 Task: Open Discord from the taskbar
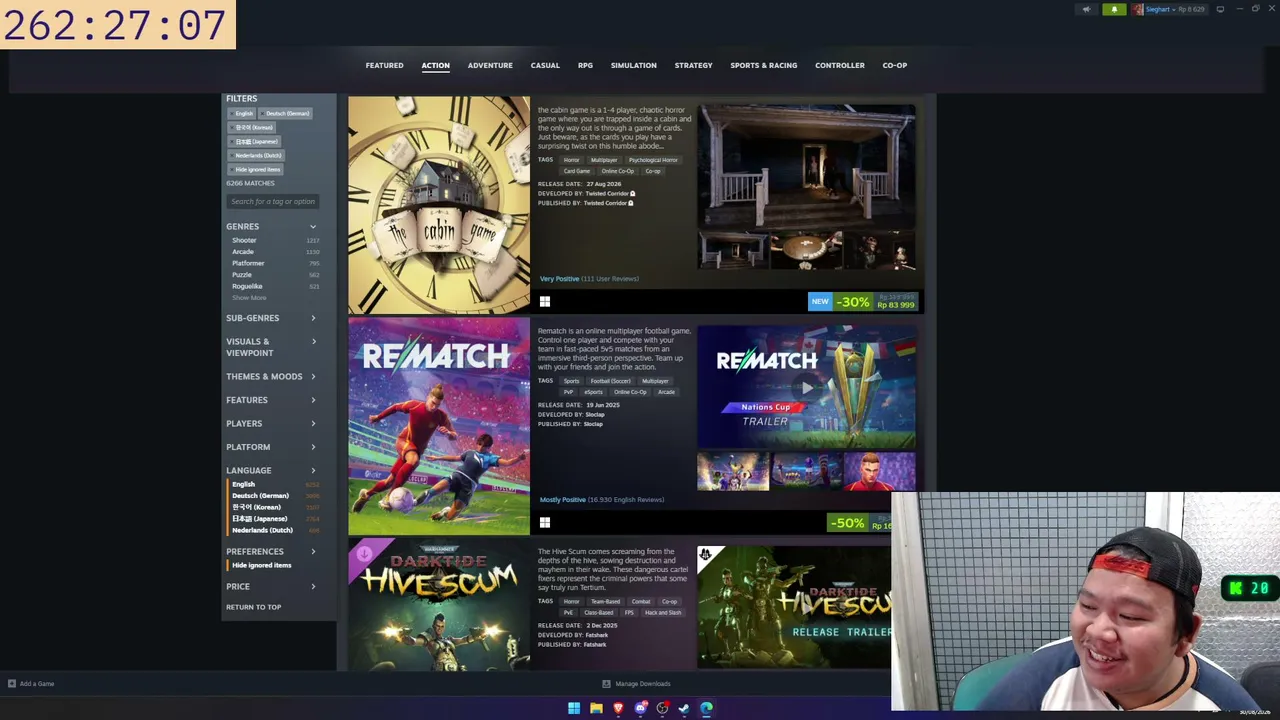640,708
